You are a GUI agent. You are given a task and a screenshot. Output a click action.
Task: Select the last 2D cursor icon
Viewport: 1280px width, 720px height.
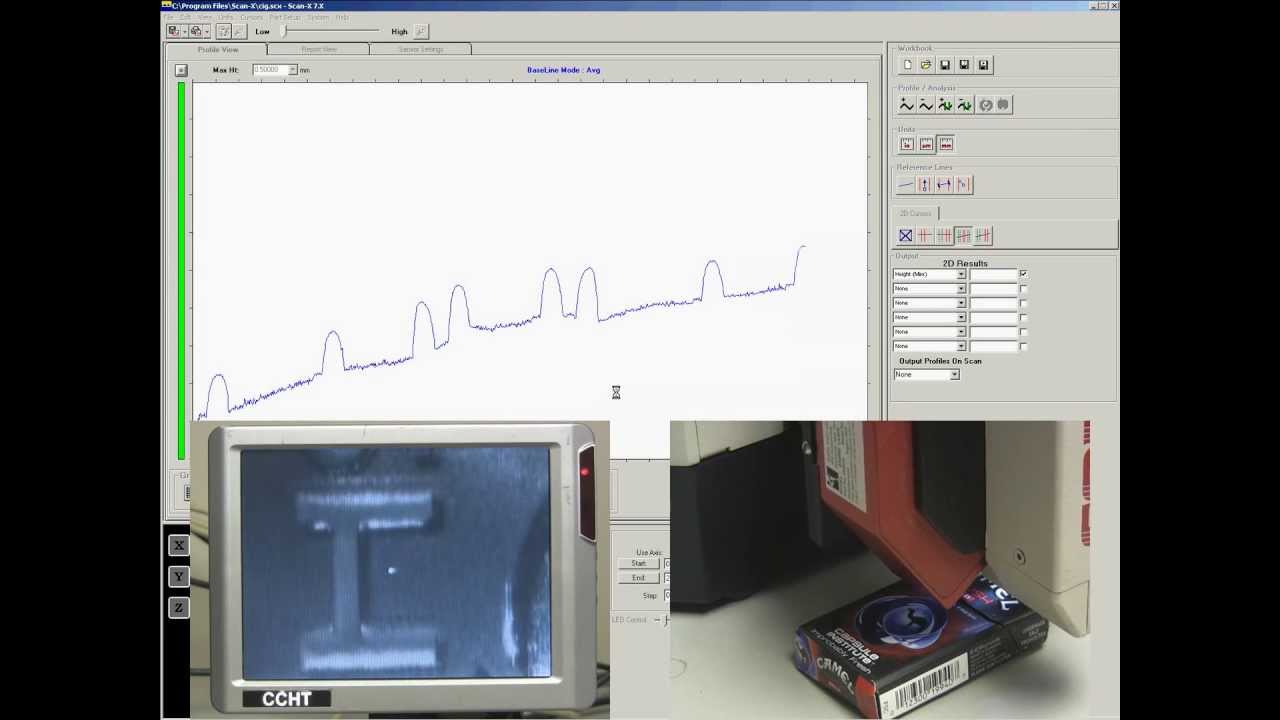(983, 236)
